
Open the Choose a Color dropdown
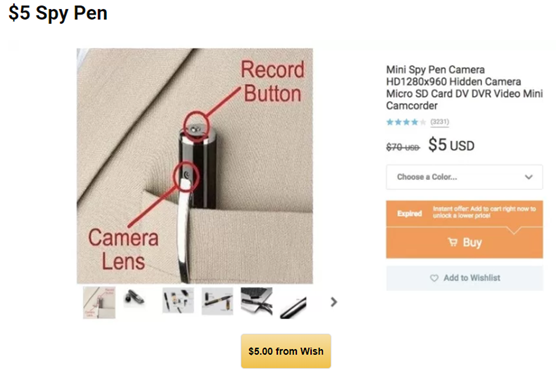pos(464,177)
